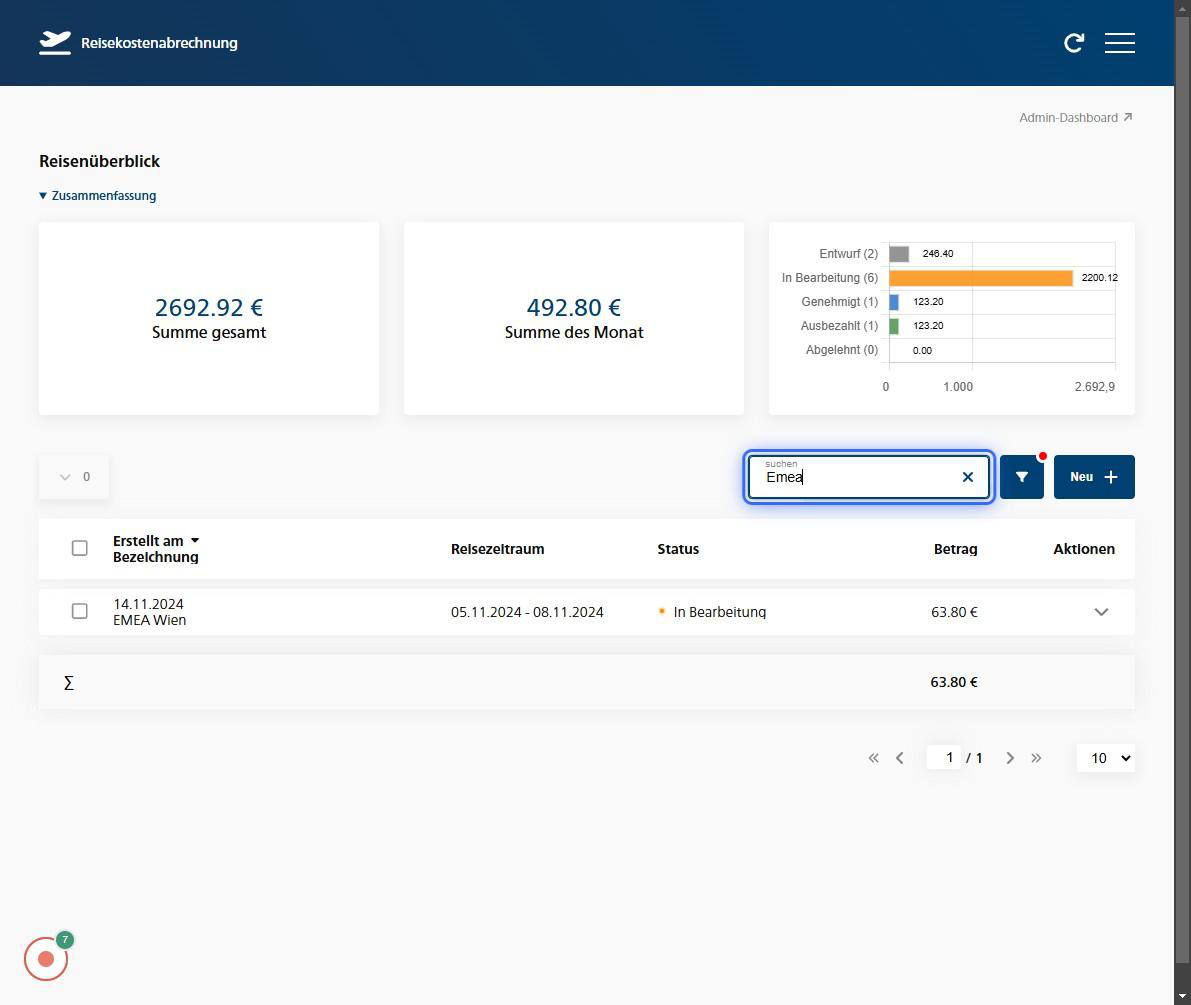1191x1005 pixels.
Task: Go to the first page
Action: click(x=873, y=758)
